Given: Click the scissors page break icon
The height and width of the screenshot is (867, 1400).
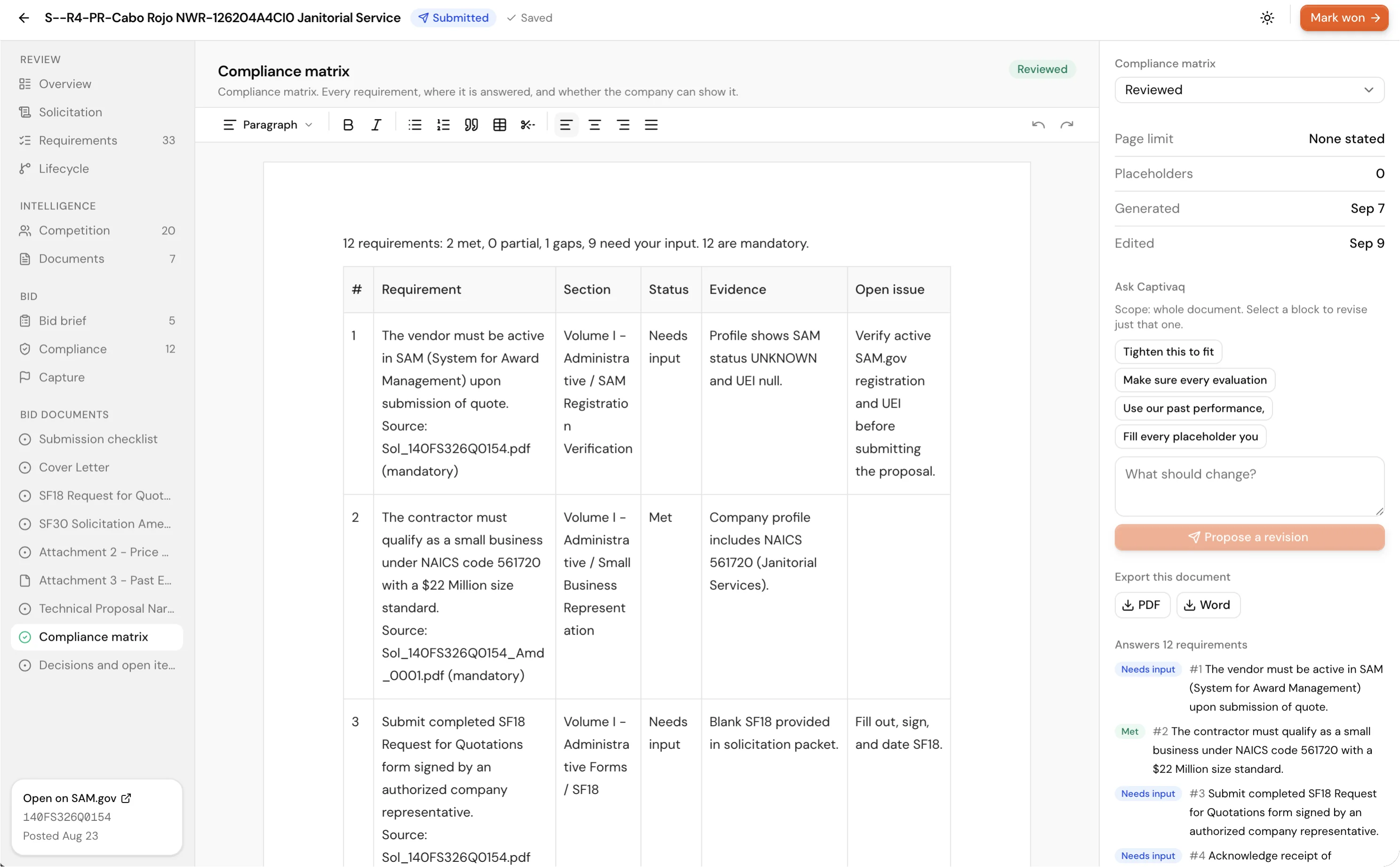Looking at the screenshot, I should click(528, 124).
